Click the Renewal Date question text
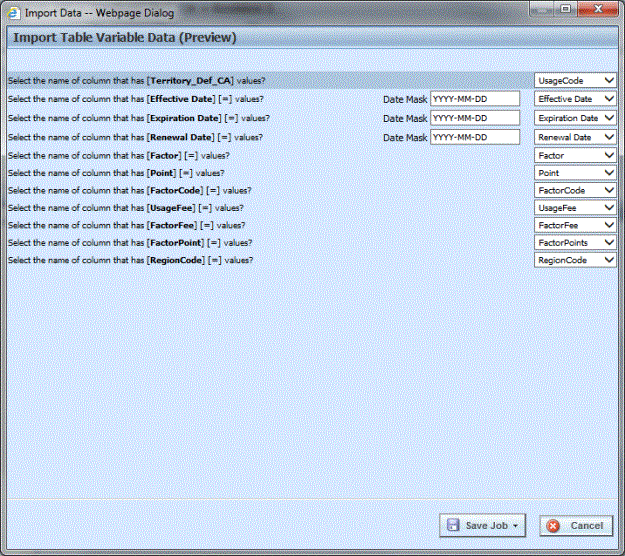Image resolution: width=625 pixels, height=556 pixels. pyautogui.click(x=135, y=137)
